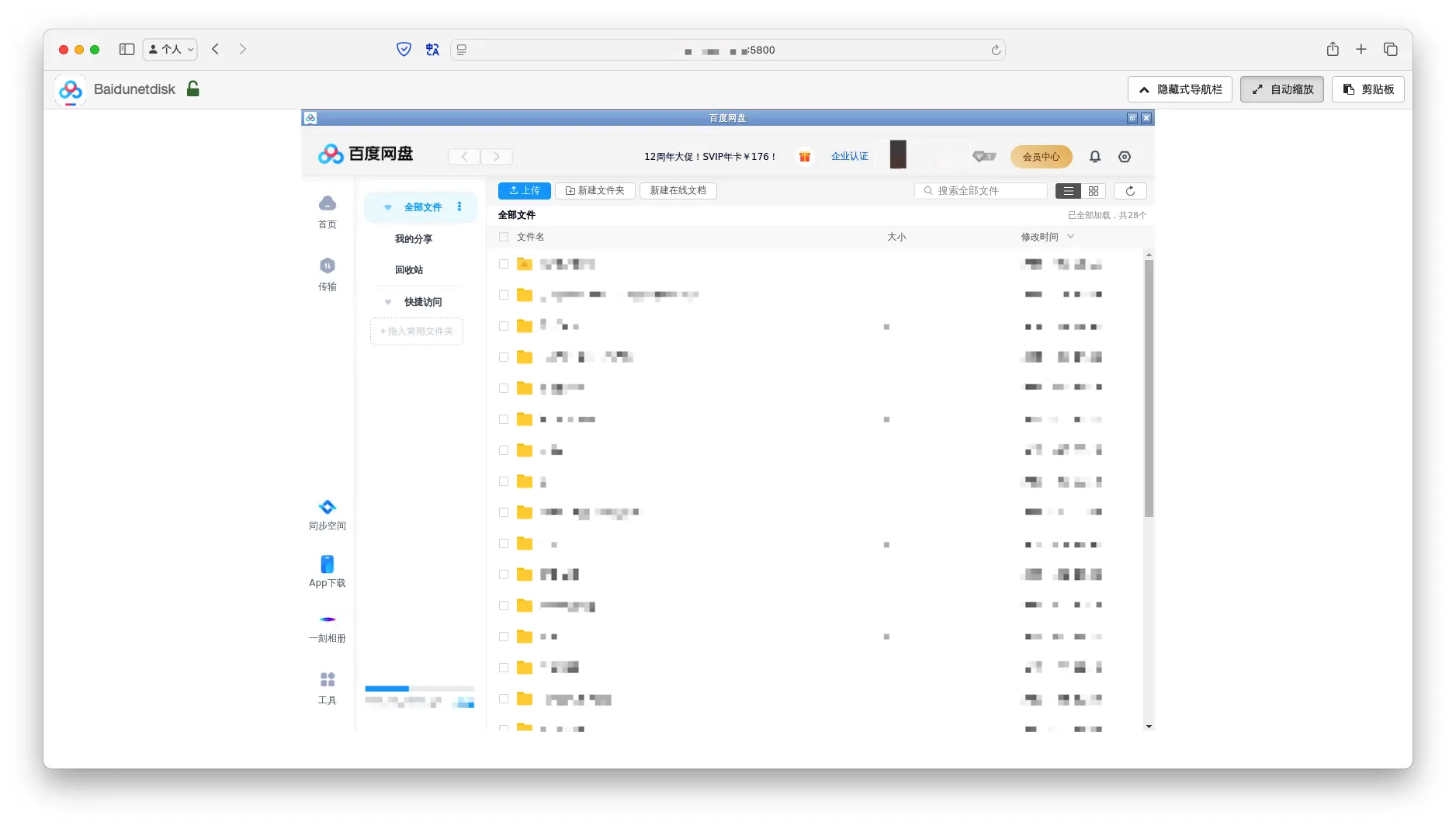1456x826 pixels.
Task: Click the 搜索全部文件 search field
Action: 986,191
